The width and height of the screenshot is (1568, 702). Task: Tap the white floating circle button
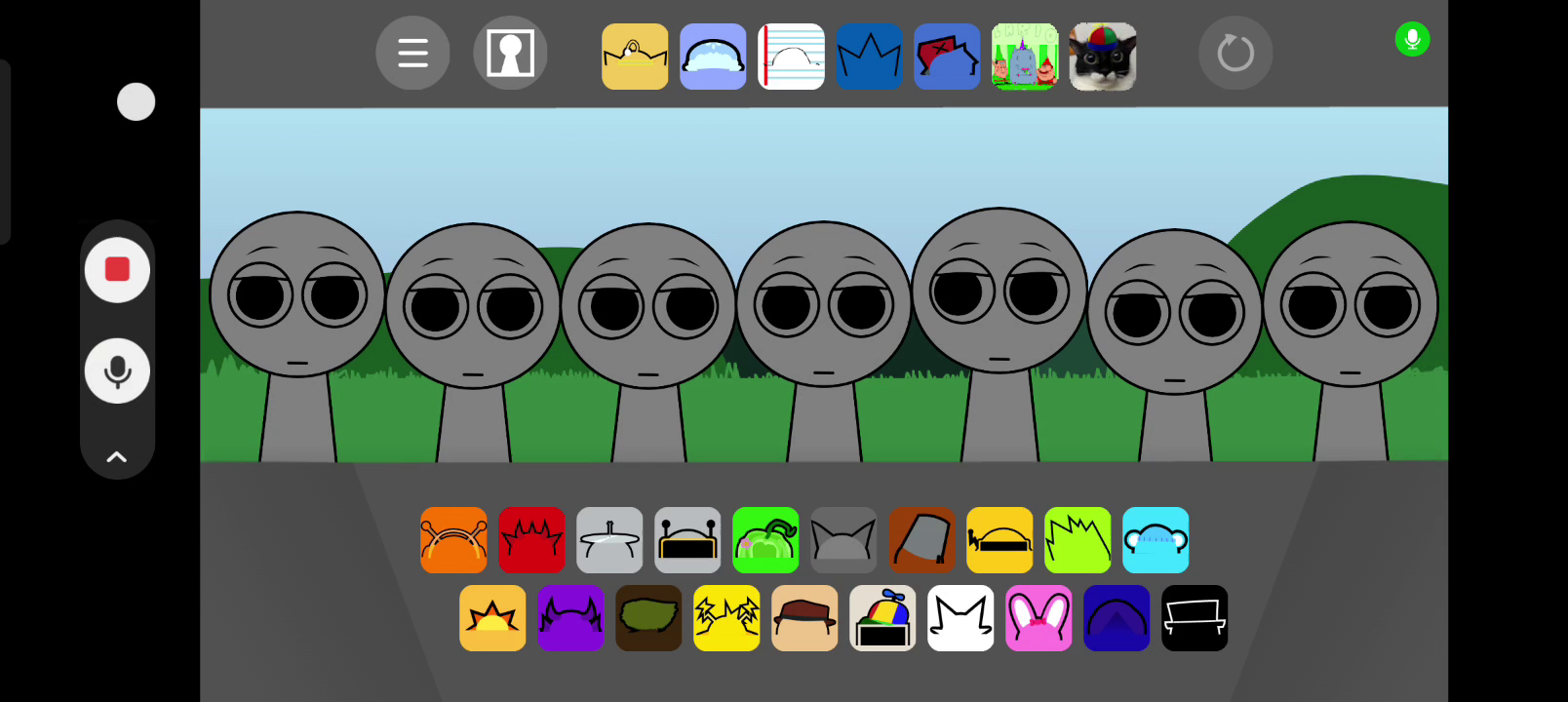tap(136, 101)
